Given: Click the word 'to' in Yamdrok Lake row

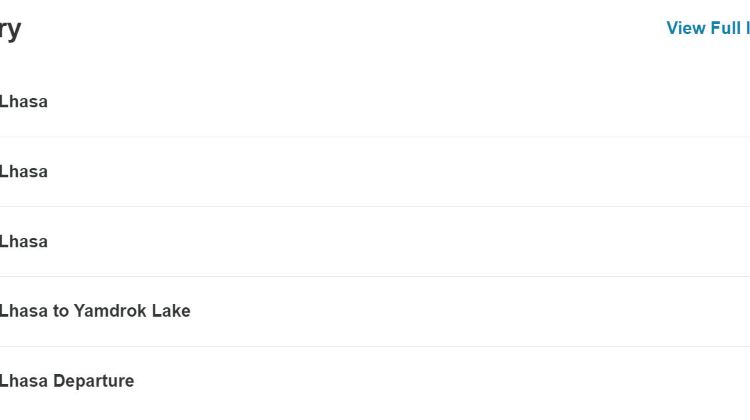Looking at the screenshot, I should [x=61, y=311].
